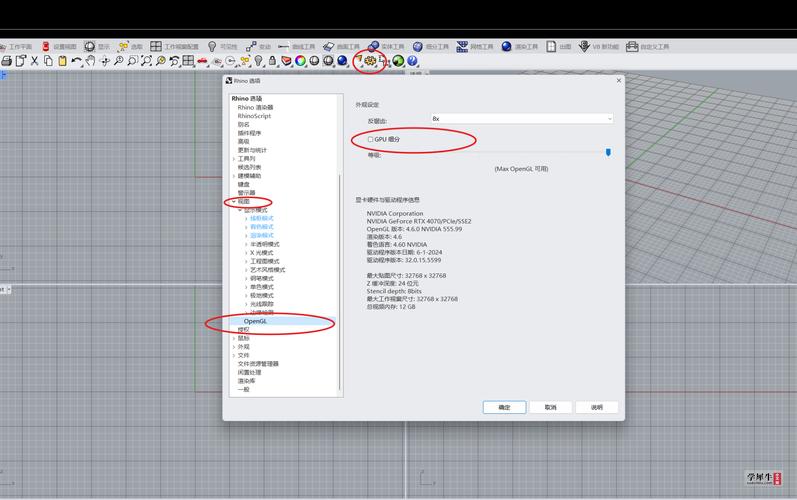Select 别名 in the options tree
This screenshot has height=500, width=797.
[x=243, y=124]
